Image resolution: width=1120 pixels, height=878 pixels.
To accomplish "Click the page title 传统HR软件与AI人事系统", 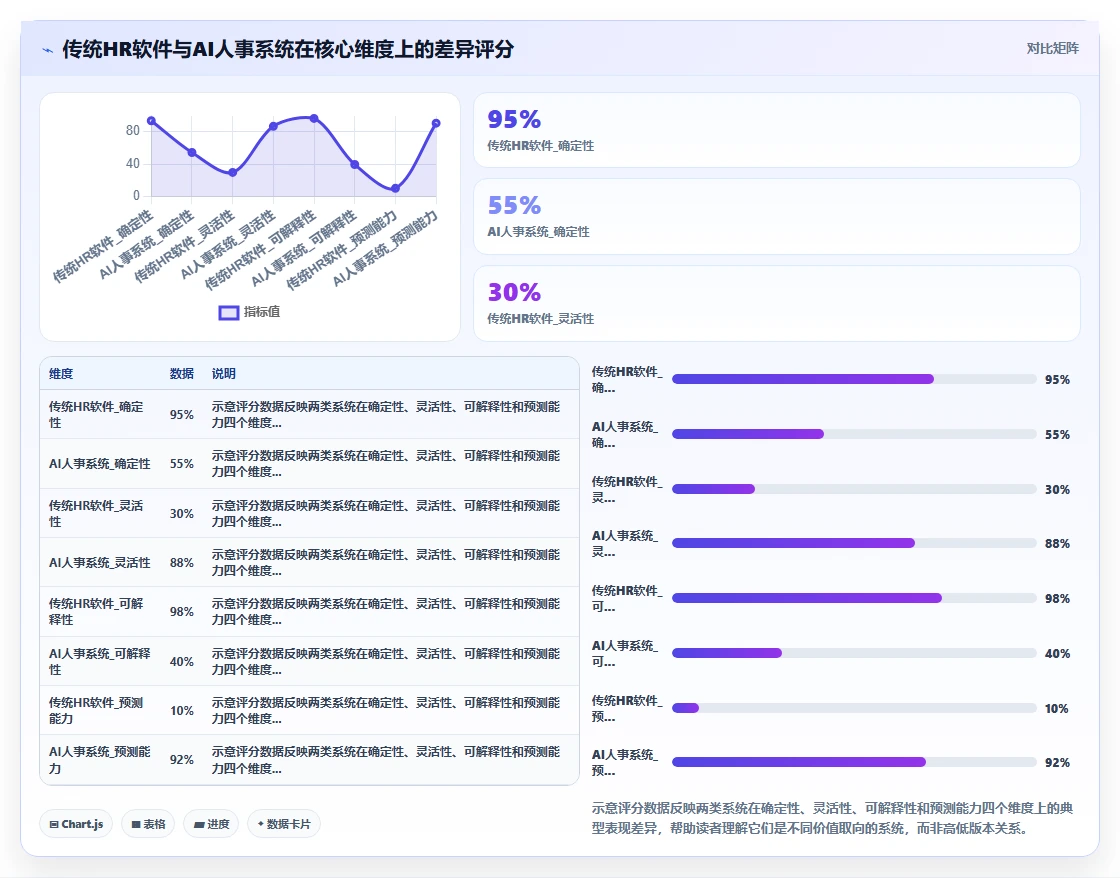I will 288,49.
